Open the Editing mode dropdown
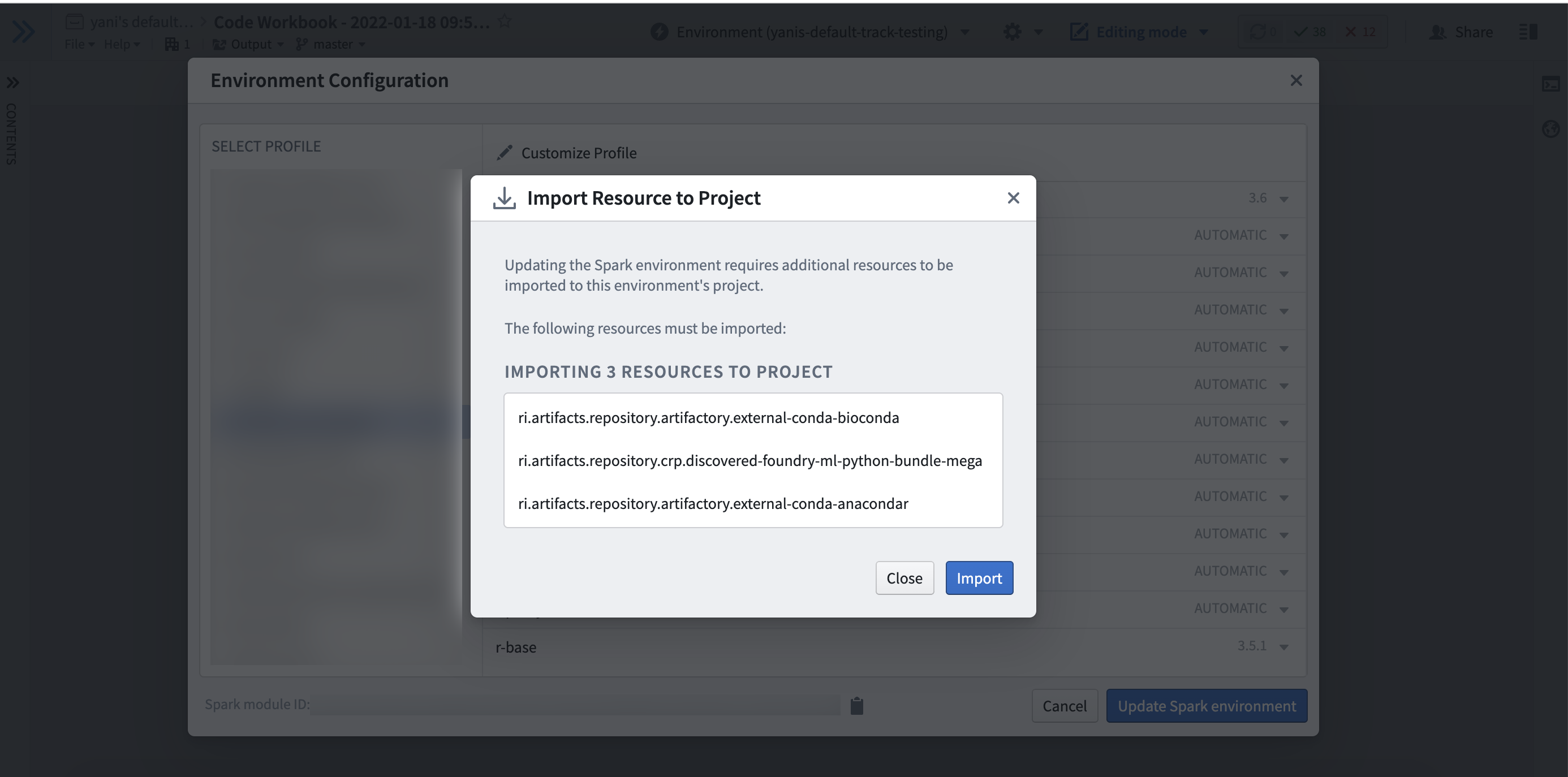 tap(1139, 32)
